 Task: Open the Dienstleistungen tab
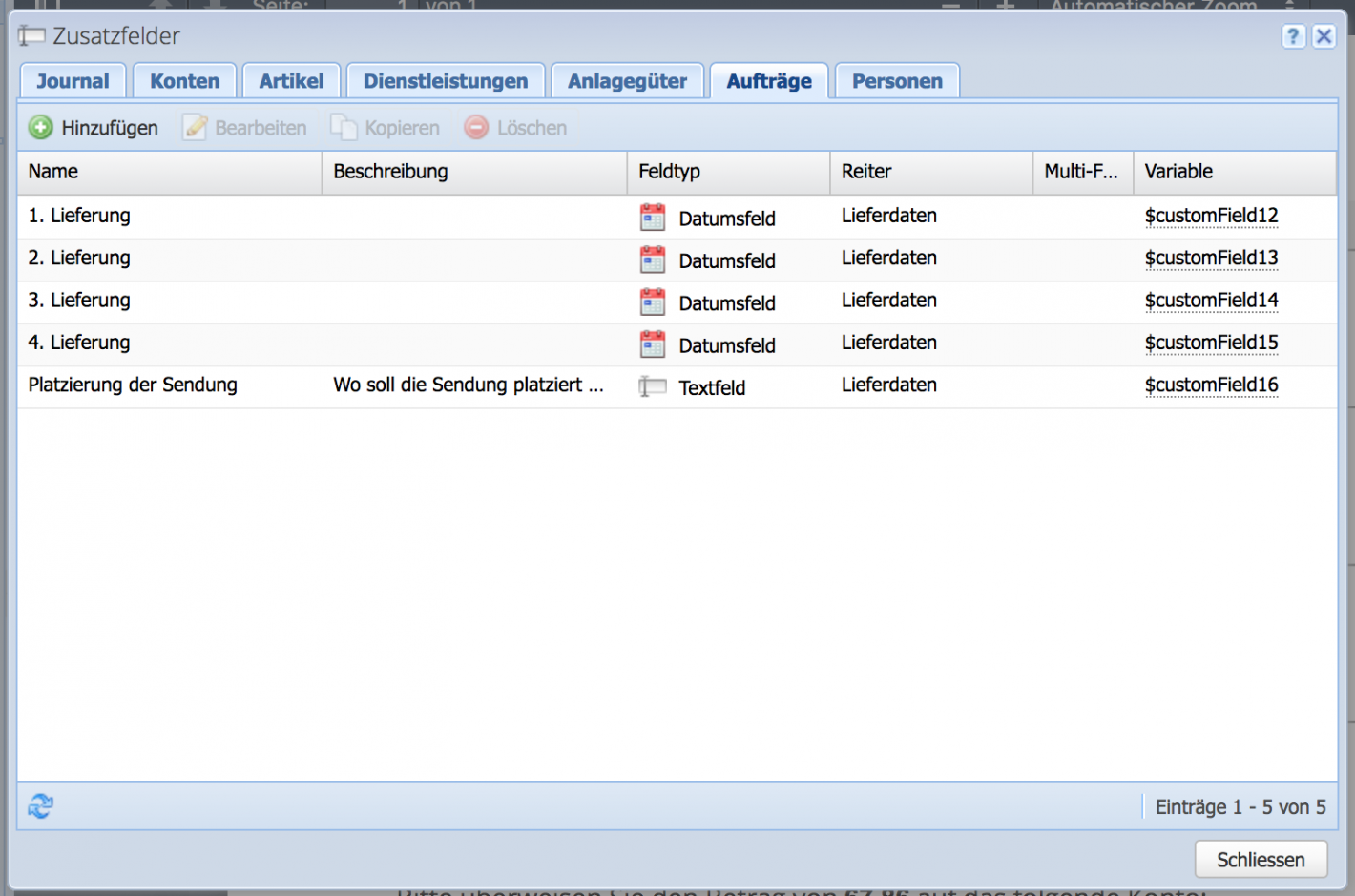[x=445, y=81]
